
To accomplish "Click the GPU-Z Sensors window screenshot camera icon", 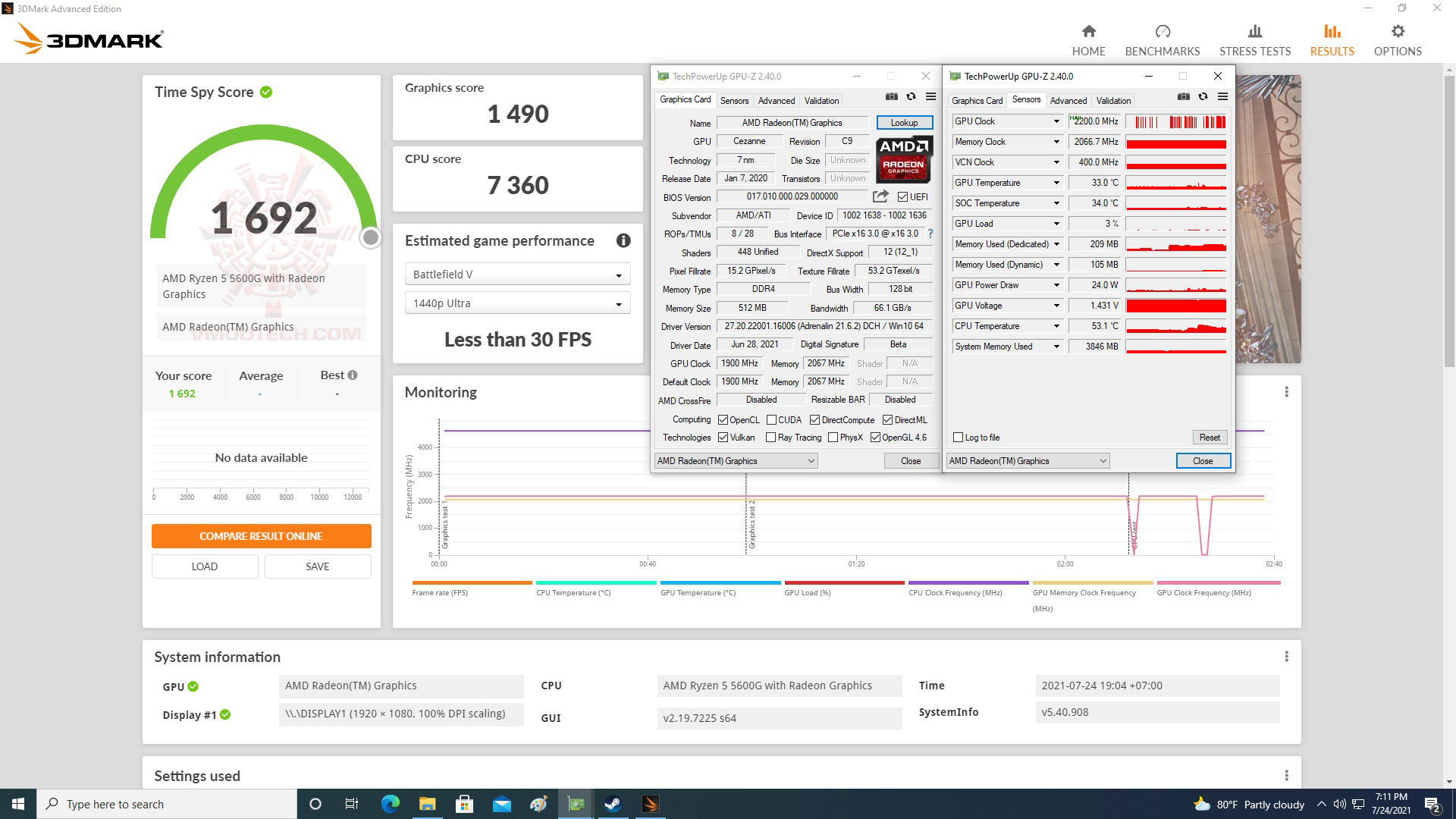I will [x=1183, y=97].
